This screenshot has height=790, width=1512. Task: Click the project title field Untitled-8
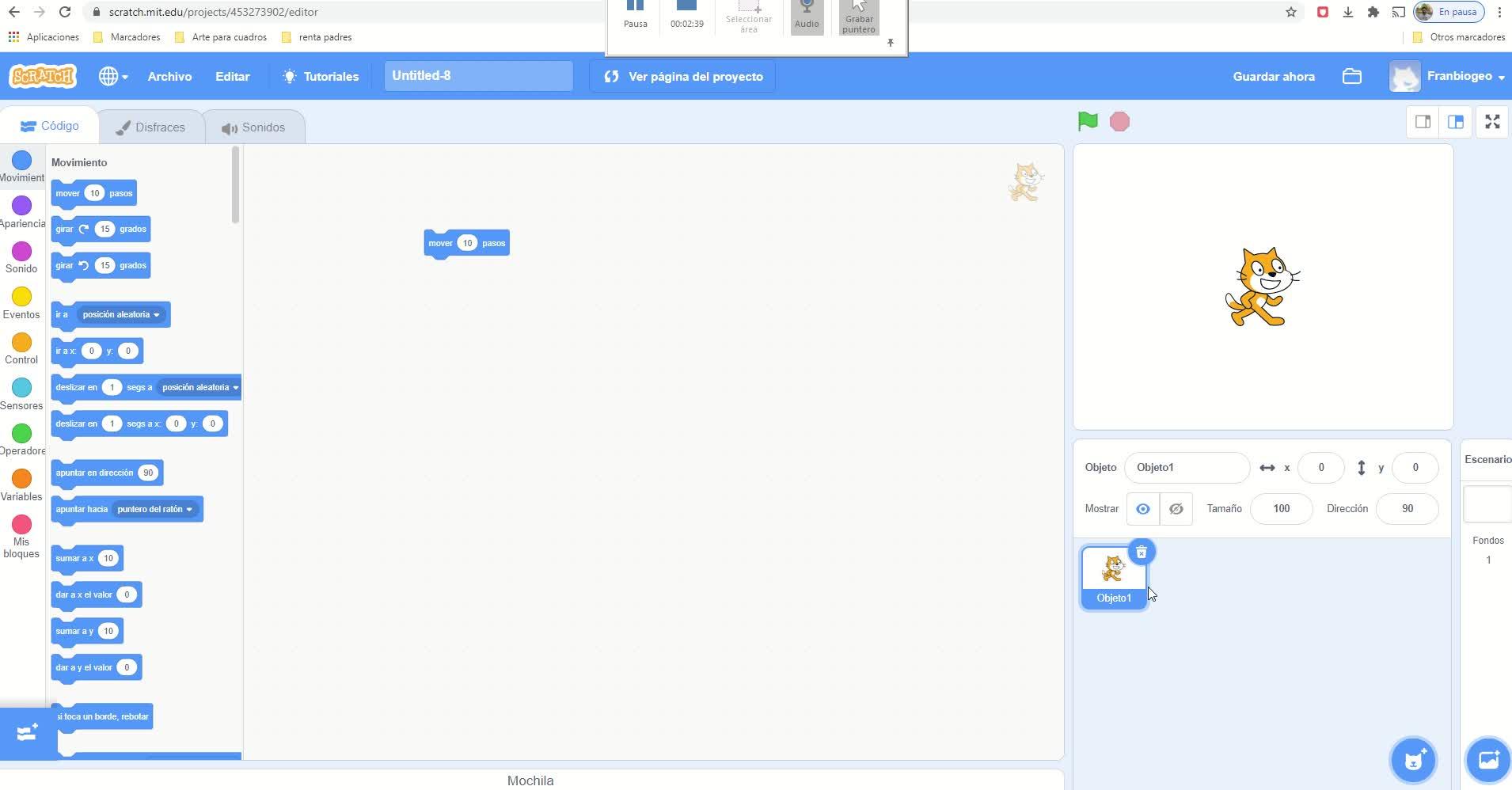tap(478, 76)
